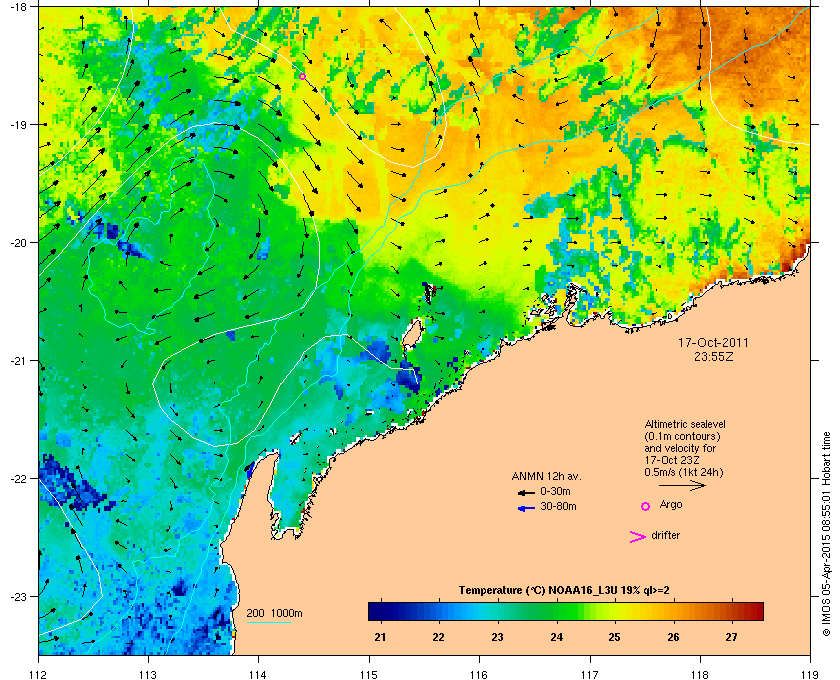Click the 'Argo' legend label

(671, 505)
